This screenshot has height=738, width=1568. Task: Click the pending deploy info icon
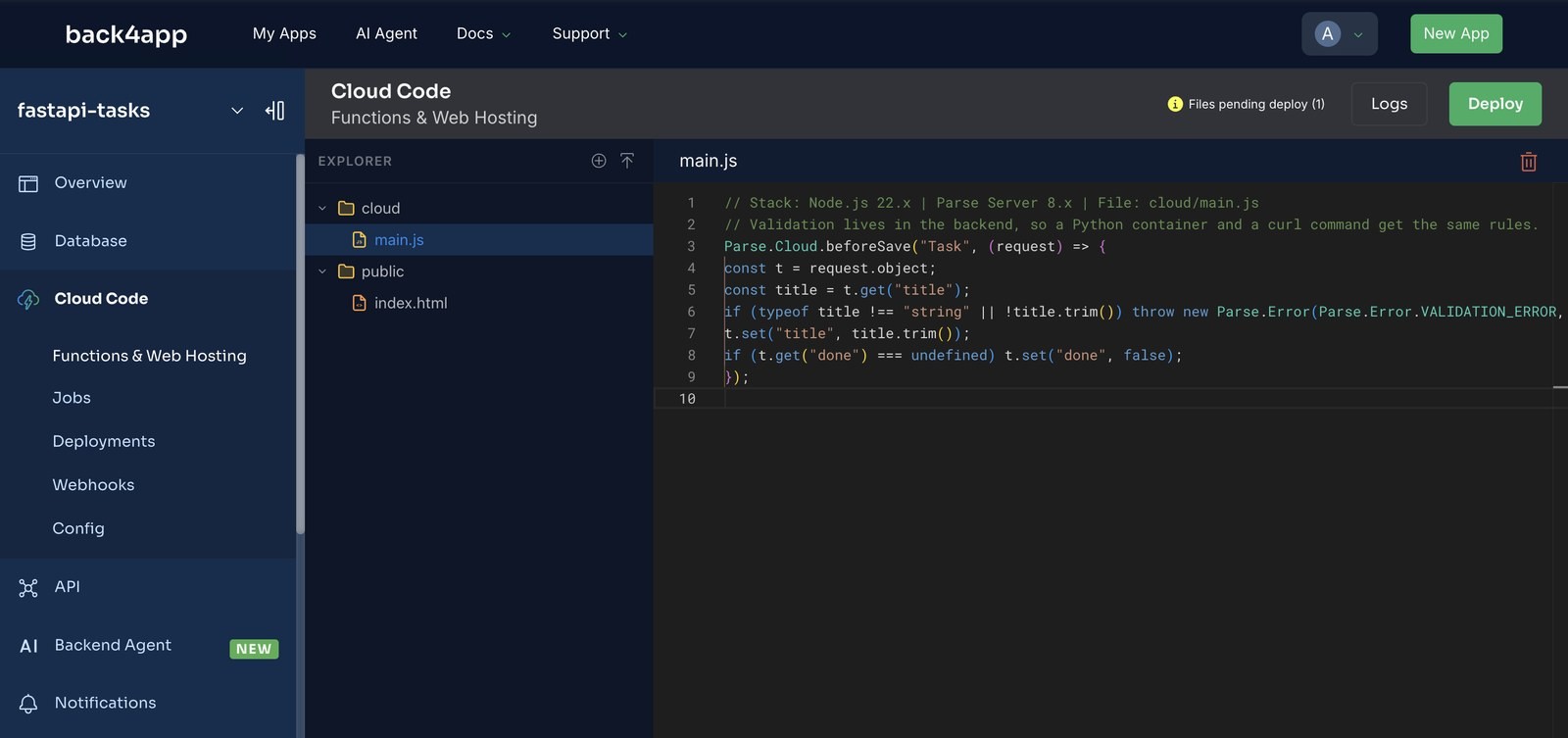[1175, 104]
